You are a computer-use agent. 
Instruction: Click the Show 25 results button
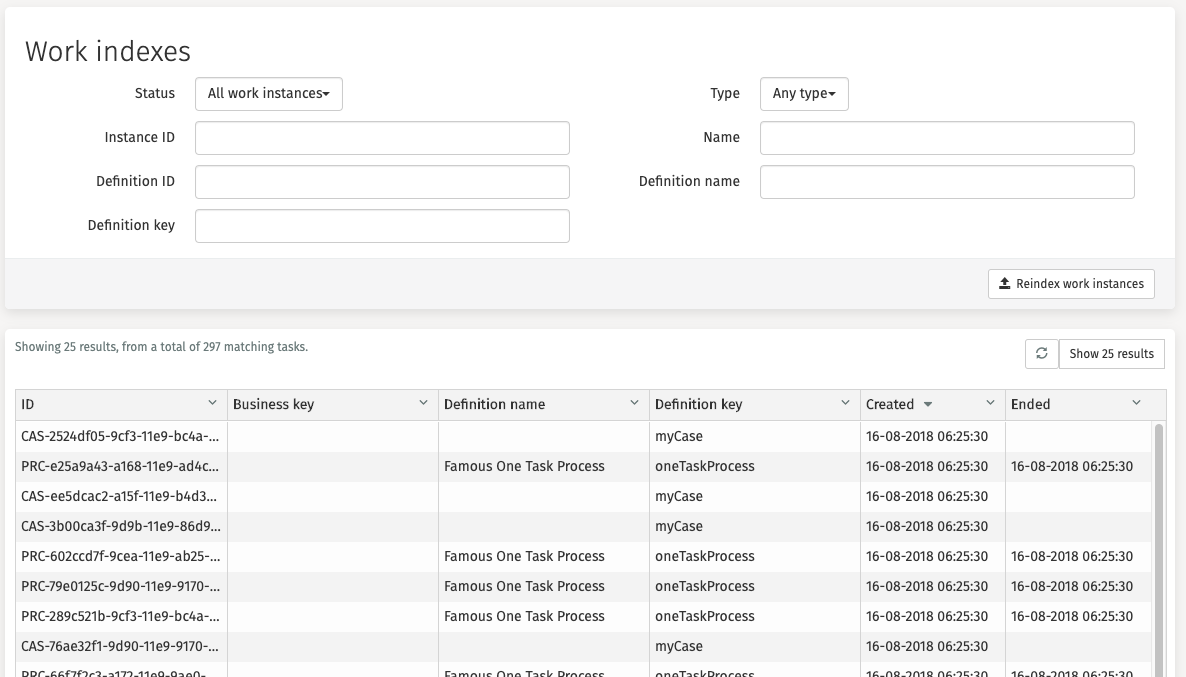click(1111, 353)
